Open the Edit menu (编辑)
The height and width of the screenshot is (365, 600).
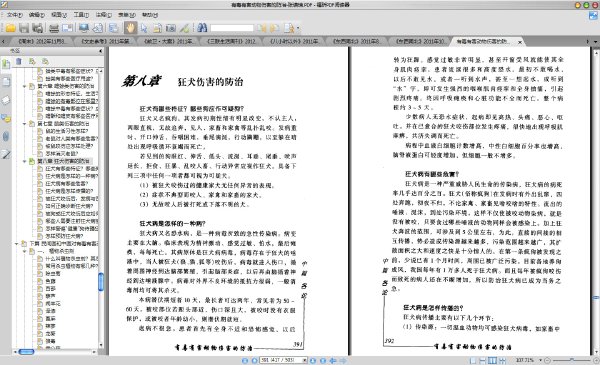pyautogui.click(x=37, y=15)
